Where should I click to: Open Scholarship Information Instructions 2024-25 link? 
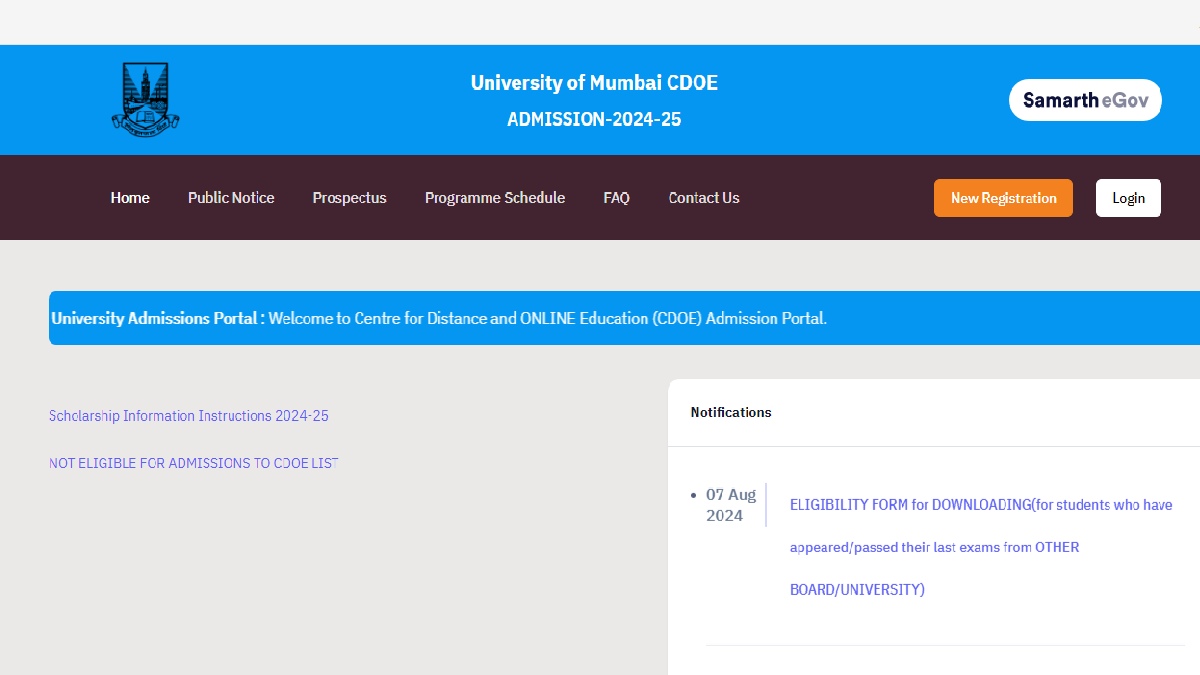click(189, 416)
